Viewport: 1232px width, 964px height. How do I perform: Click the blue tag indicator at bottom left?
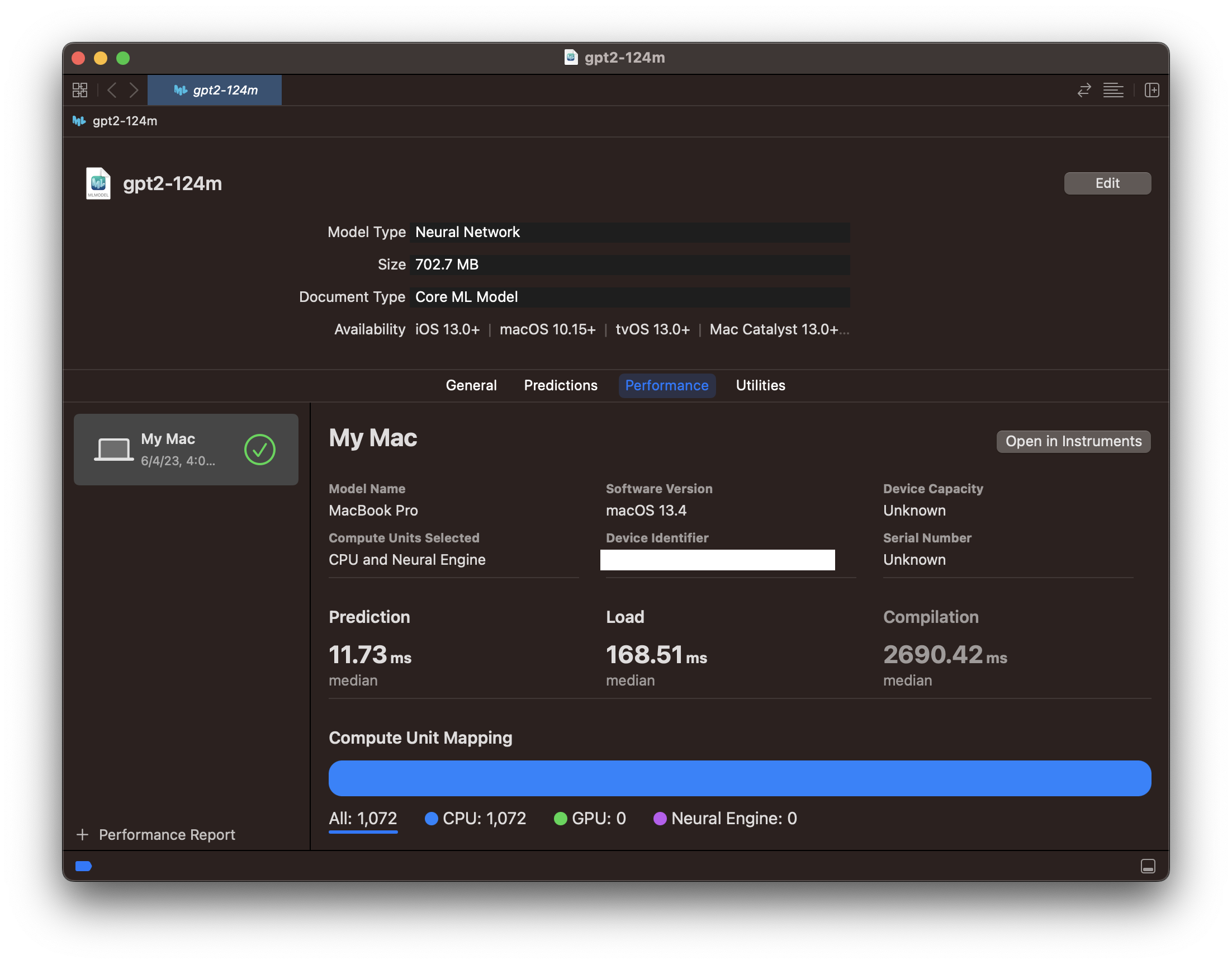coord(83,866)
